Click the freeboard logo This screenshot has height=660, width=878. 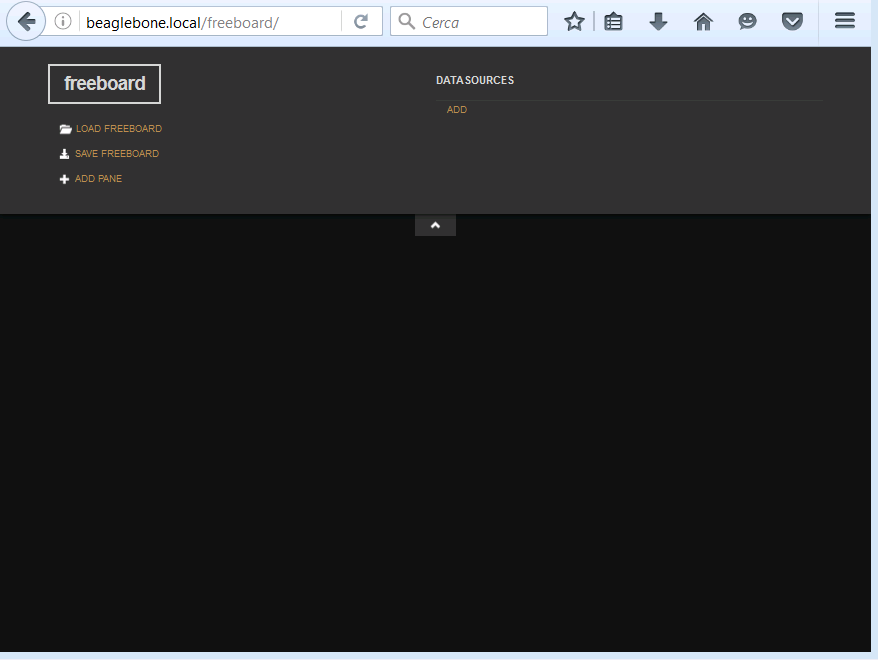[104, 84]
